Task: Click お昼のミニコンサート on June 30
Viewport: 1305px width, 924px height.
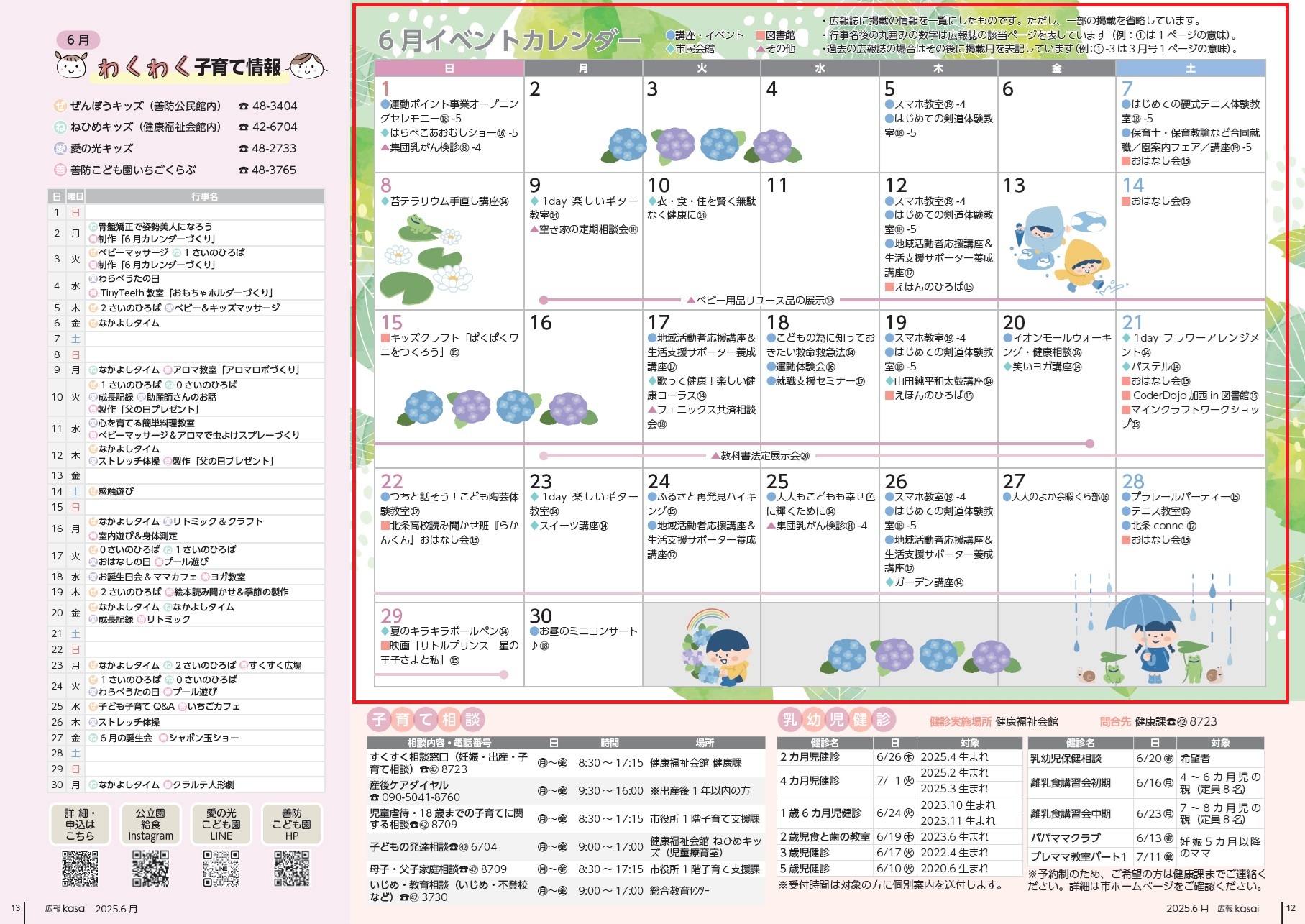Action: (584, 638)
